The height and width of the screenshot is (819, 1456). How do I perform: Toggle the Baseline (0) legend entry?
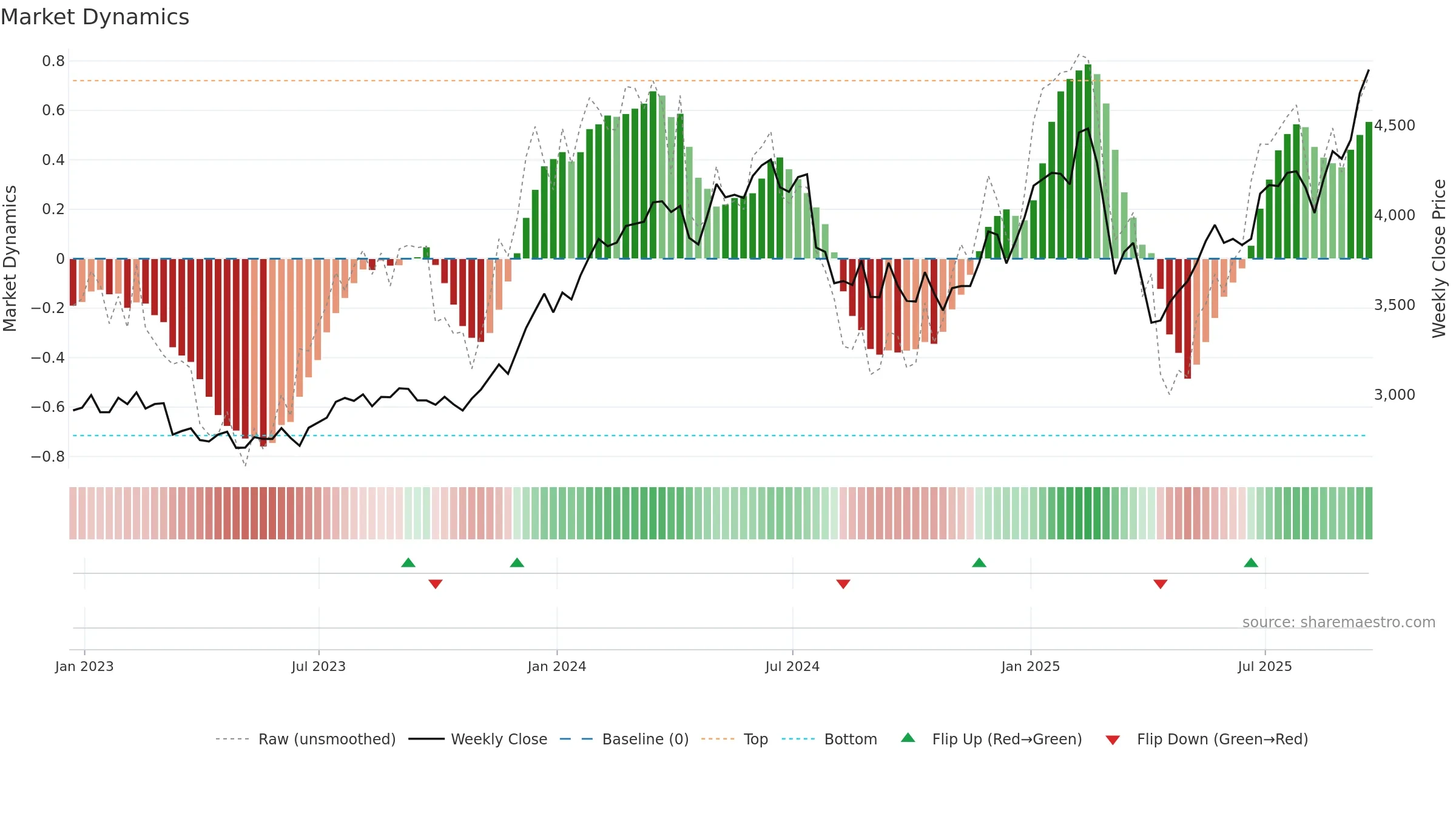(x=624, y=739)
